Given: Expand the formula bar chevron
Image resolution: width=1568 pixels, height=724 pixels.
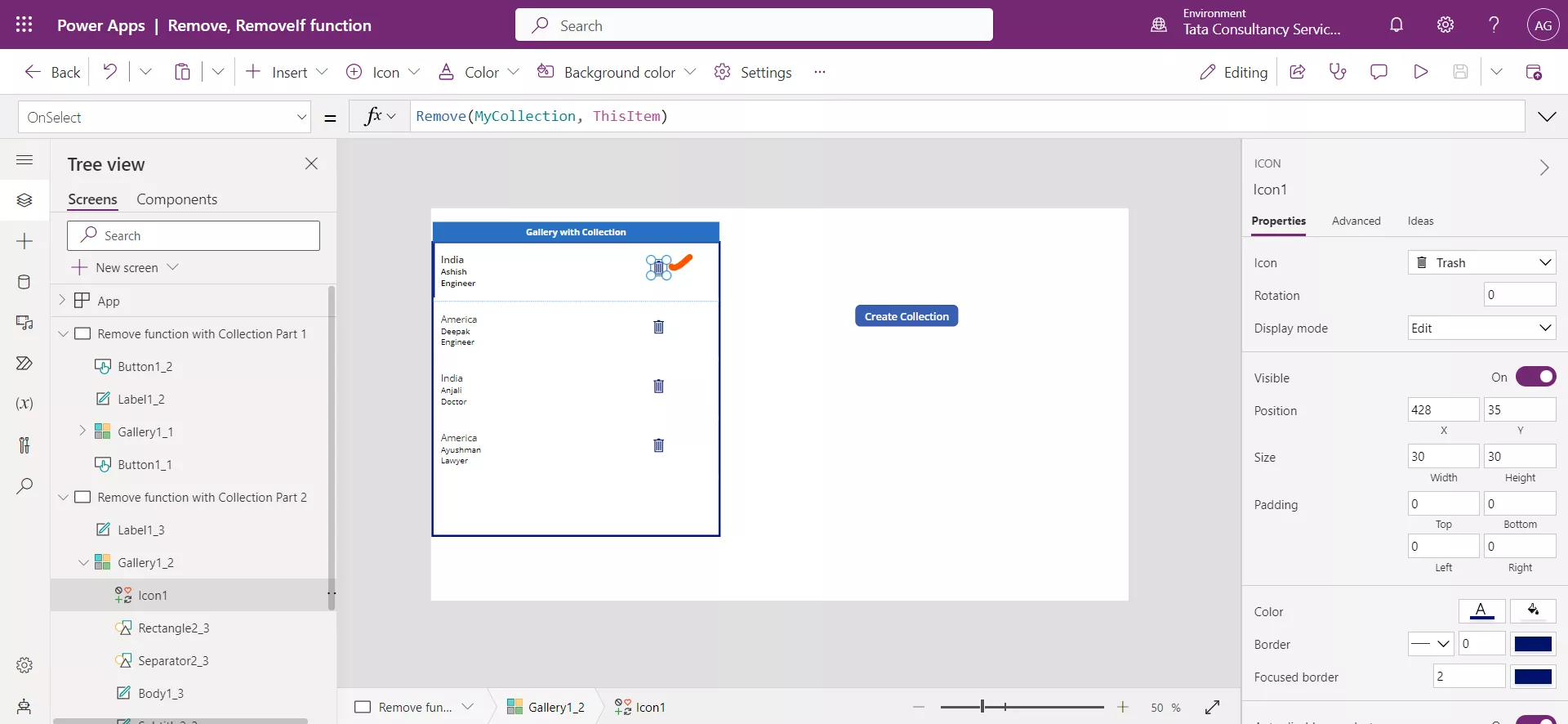Looking at the screenshot, I should click(x=1547, y=117).
